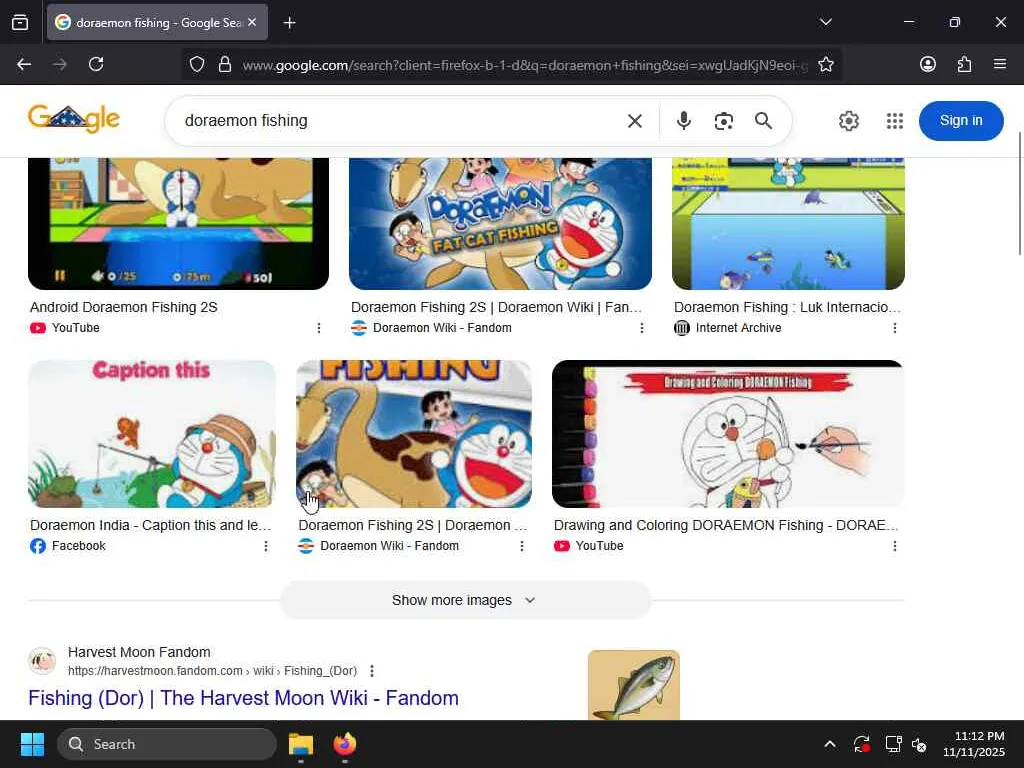Start search by voice microphone

[684, 121]
